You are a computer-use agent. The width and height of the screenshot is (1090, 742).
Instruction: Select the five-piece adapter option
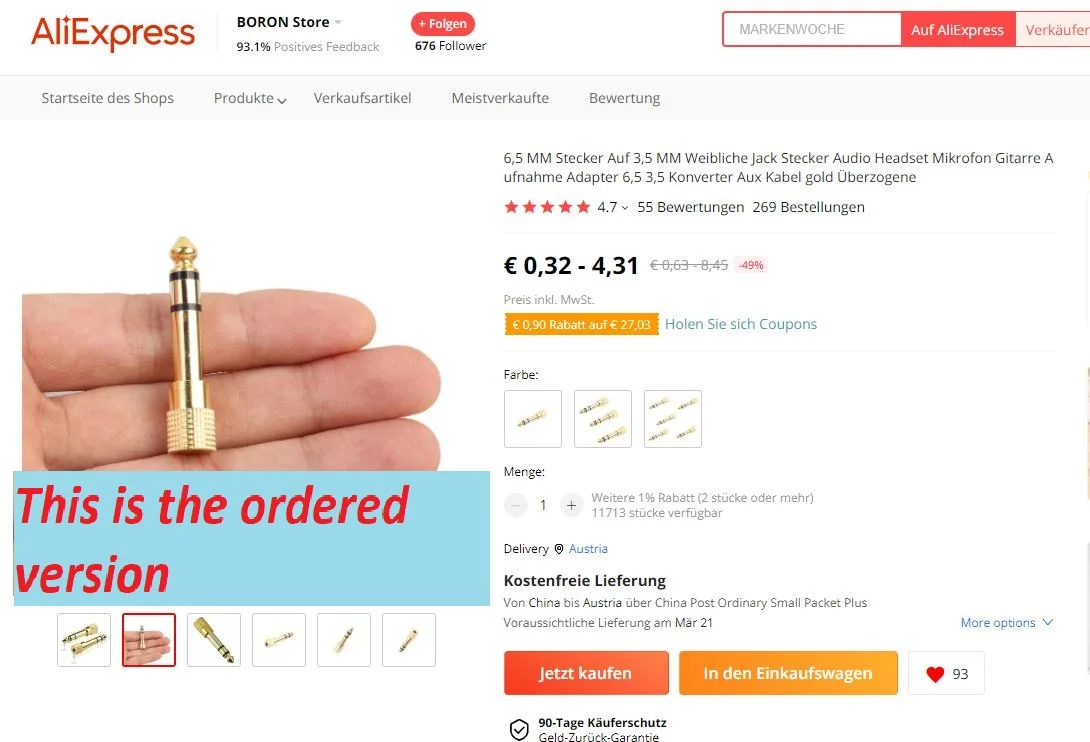673,419
